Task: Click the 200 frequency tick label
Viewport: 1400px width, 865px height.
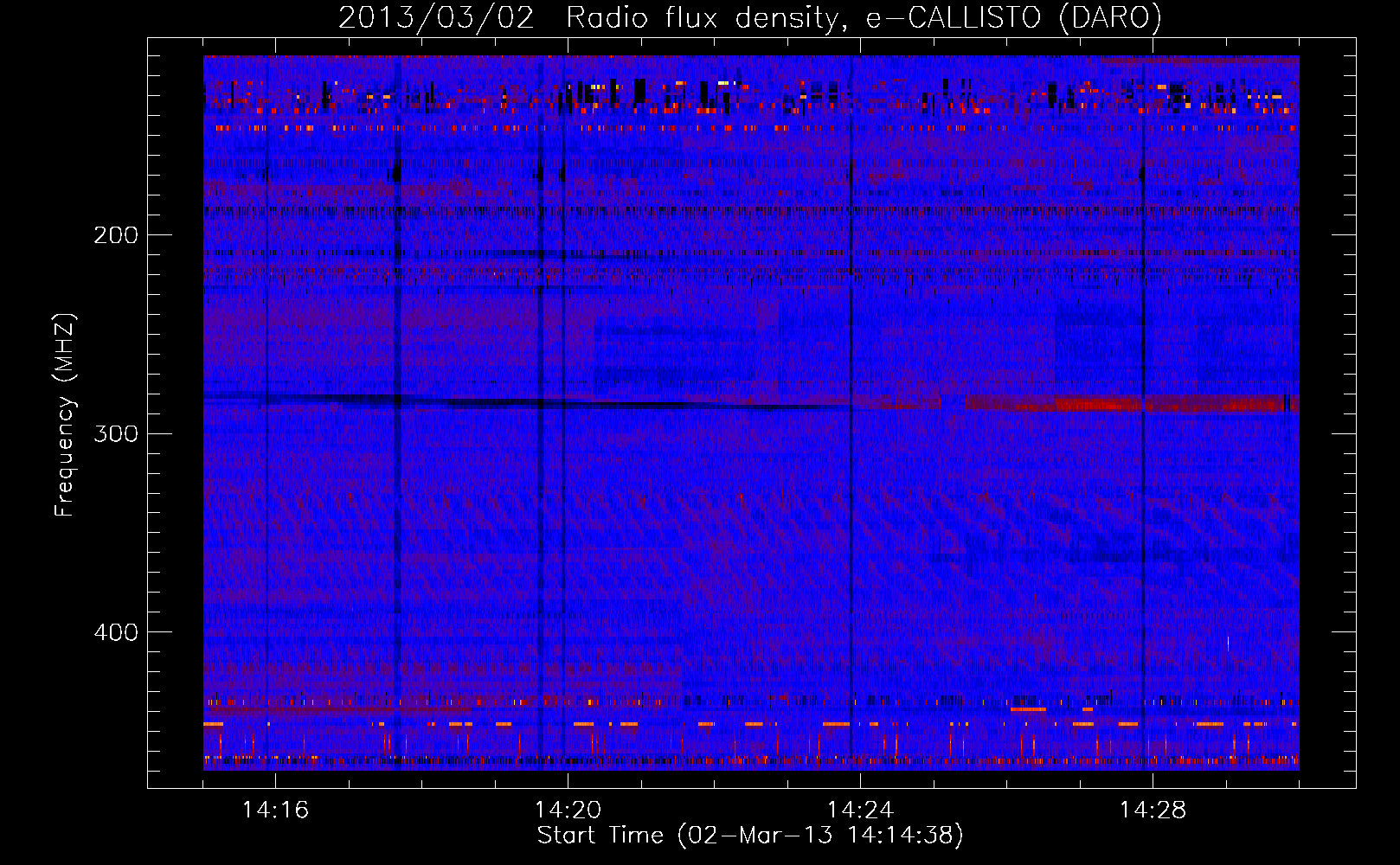Action: pyautogui.click(x=116, y=234)
